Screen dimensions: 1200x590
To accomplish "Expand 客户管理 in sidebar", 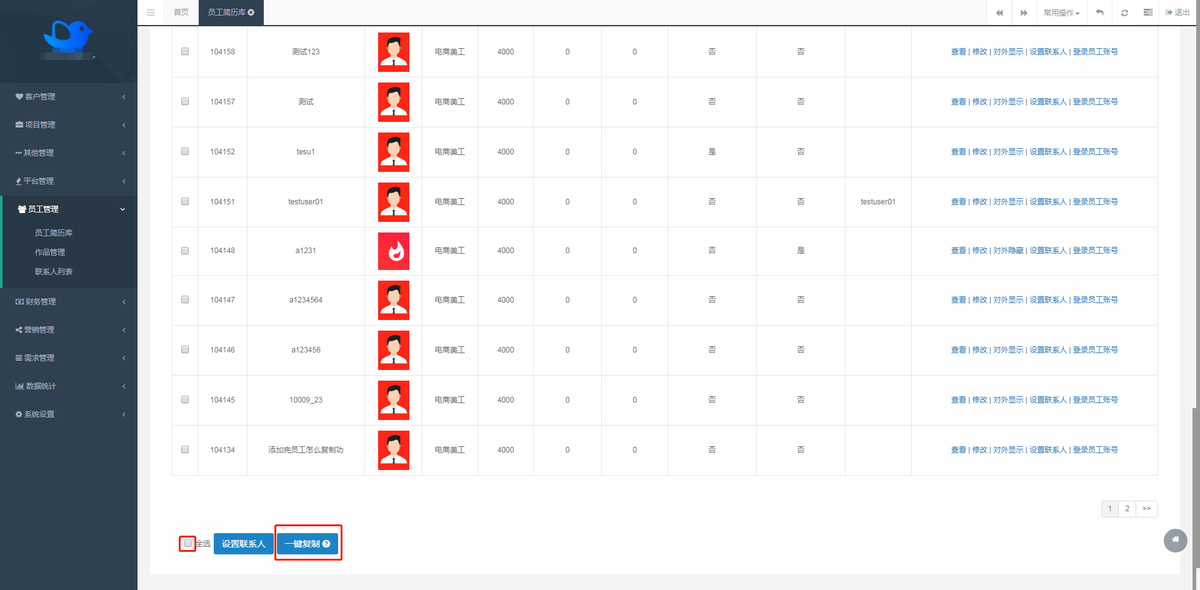I will pyautogui.click(x=68, y=97).
